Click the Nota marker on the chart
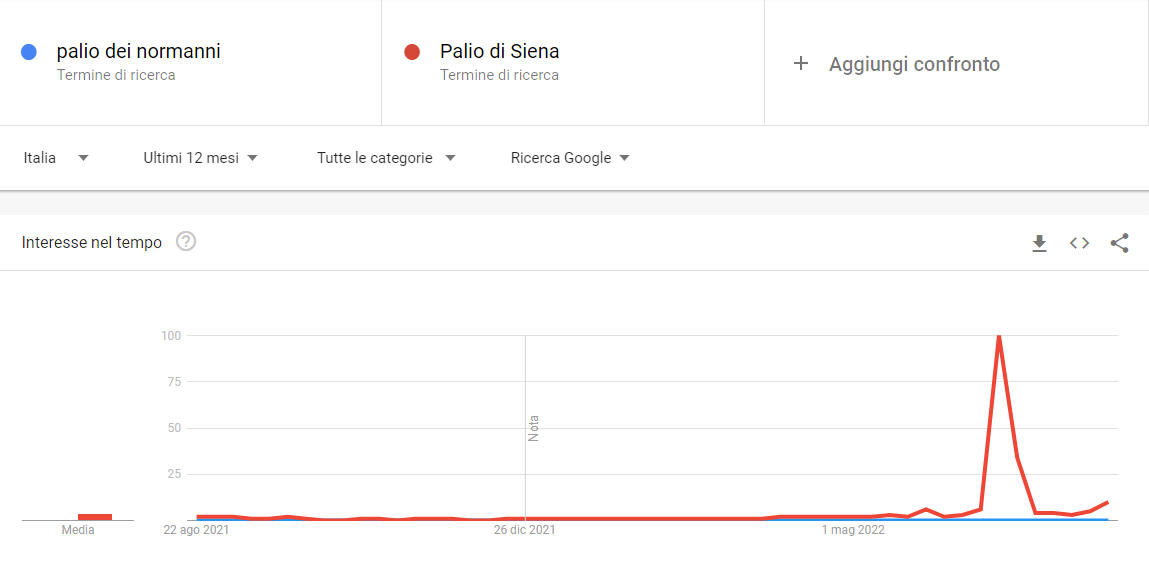The width and height of the screenshot is (1149, 571). [533, 428]
